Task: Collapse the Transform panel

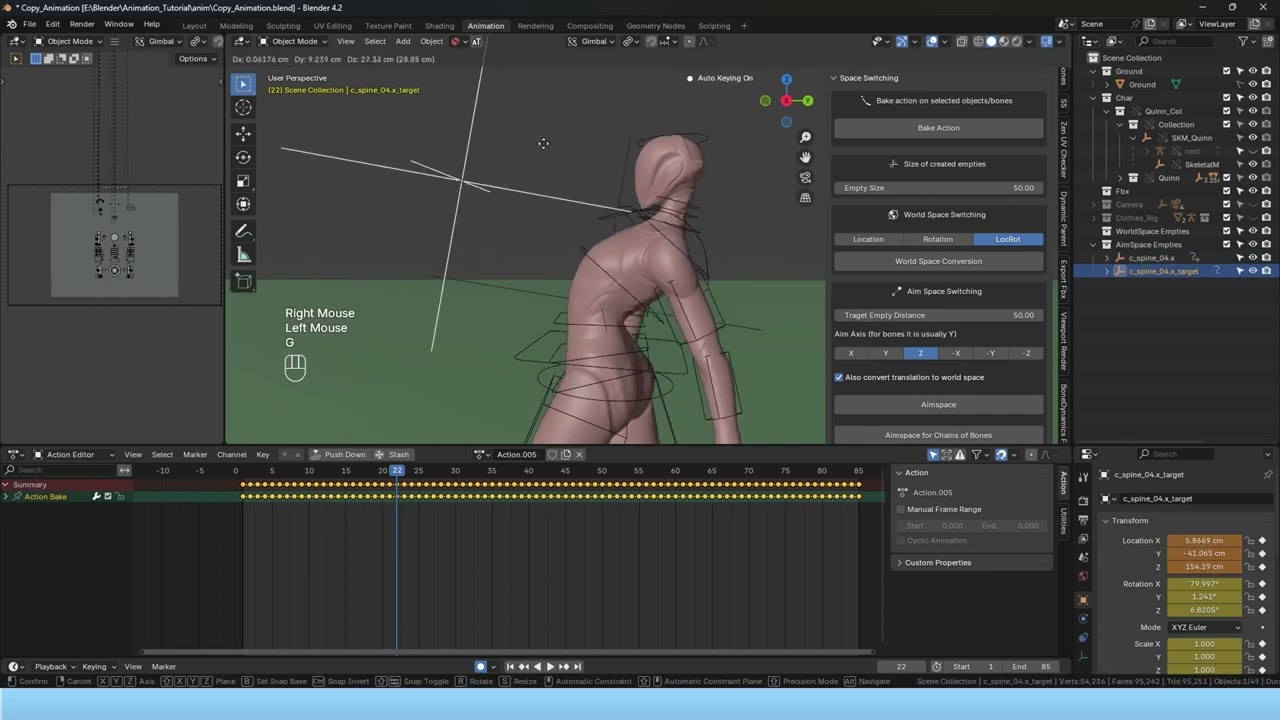Action: [1106, 521]
